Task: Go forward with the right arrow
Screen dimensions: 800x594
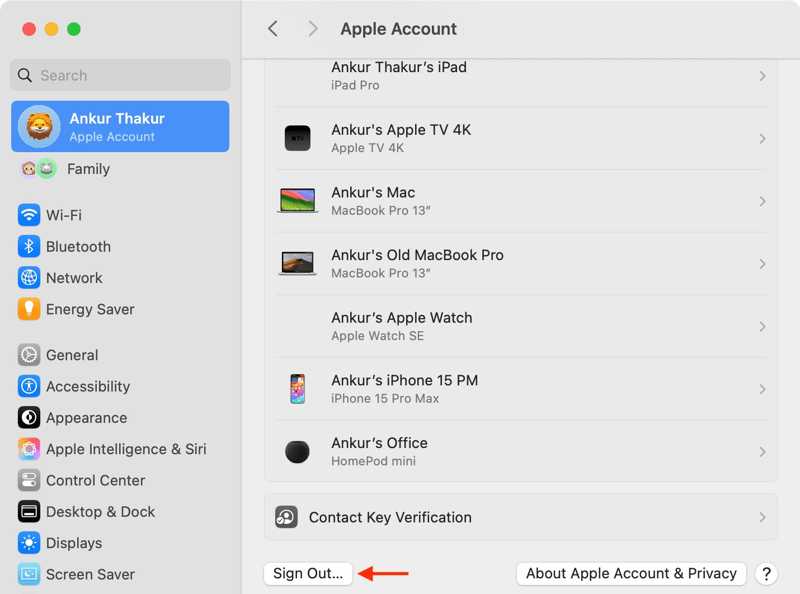Action: point(313,29)
